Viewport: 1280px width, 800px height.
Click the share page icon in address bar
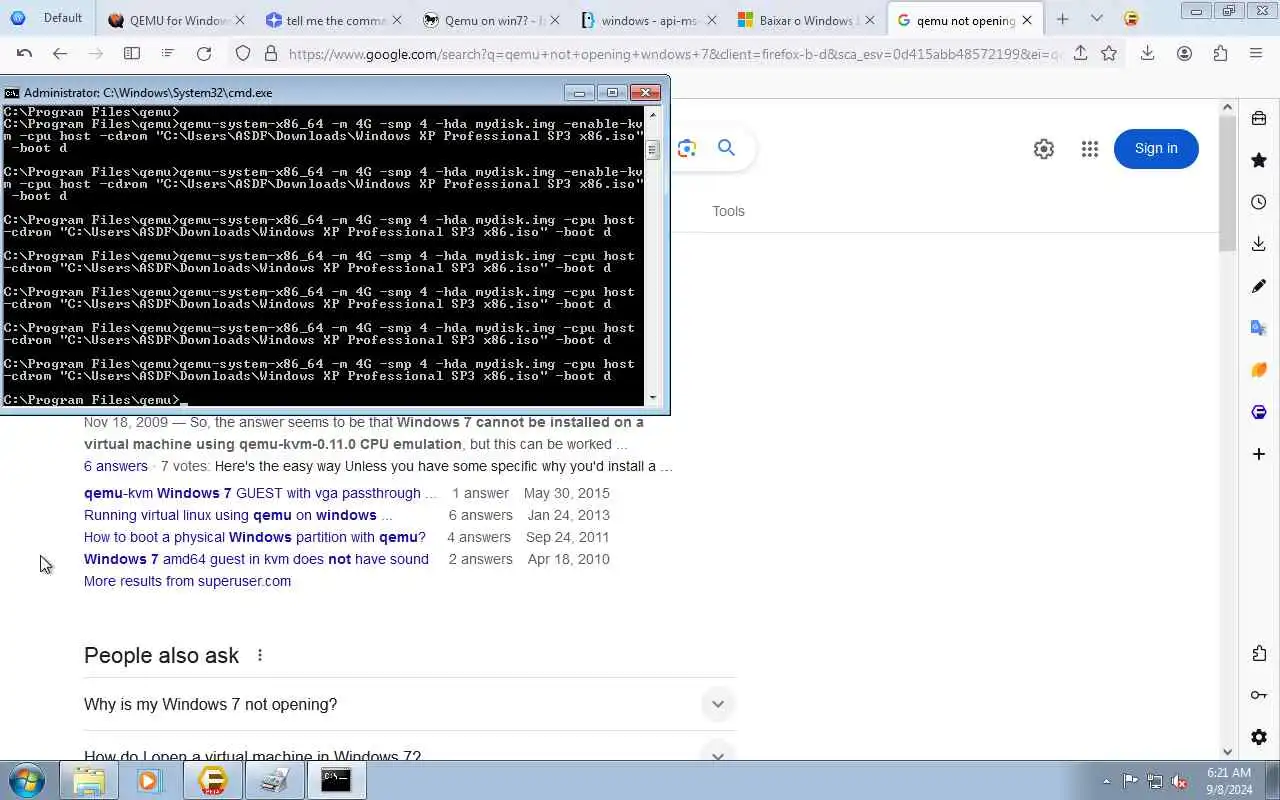coord(1080,54)
